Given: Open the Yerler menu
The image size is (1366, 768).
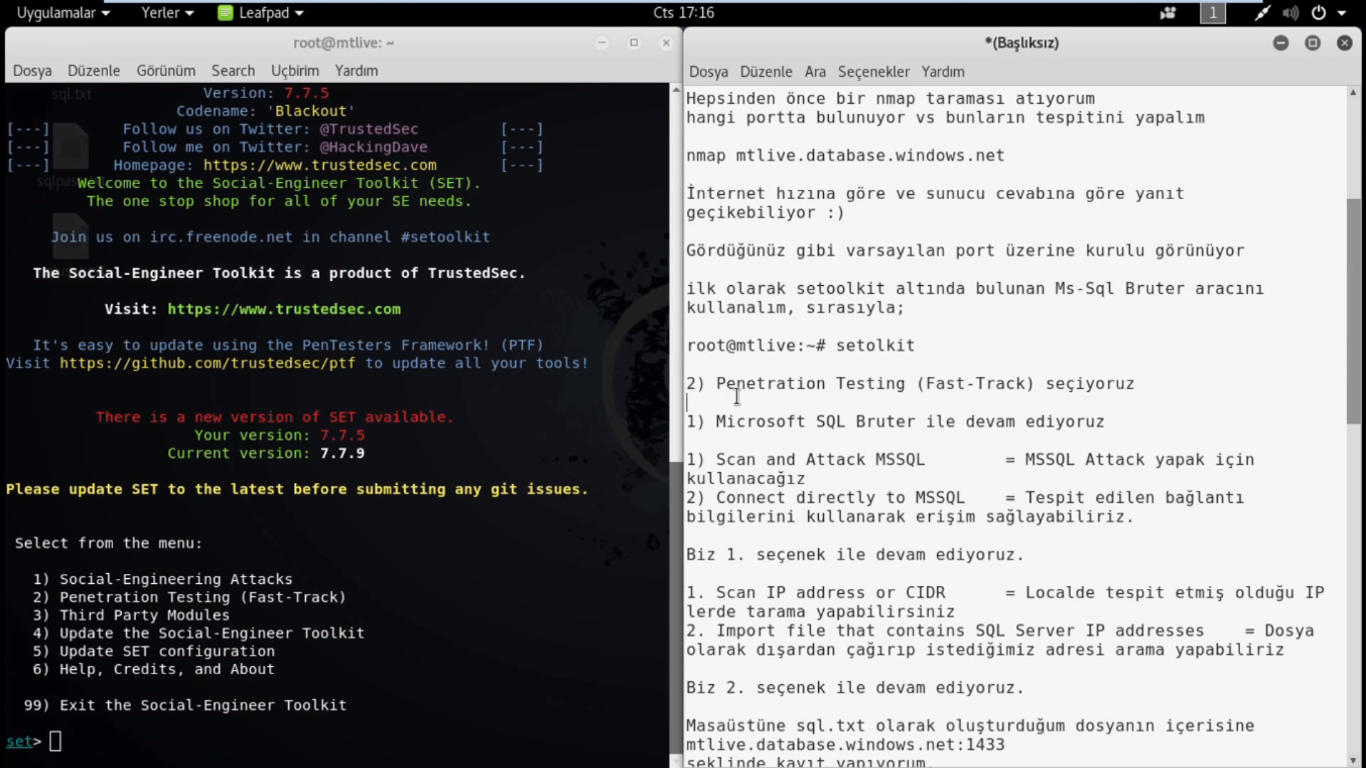Looking at the screenshot, I should pos(167,13).
